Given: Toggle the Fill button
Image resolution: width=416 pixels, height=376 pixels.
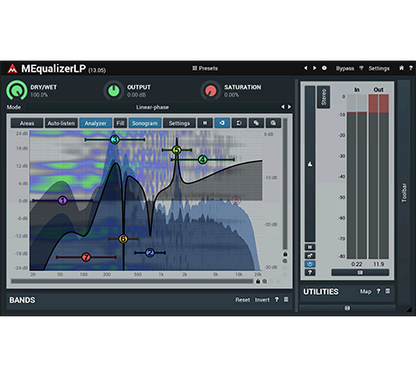Looking at the screenshot, I should tap(120, 123).
